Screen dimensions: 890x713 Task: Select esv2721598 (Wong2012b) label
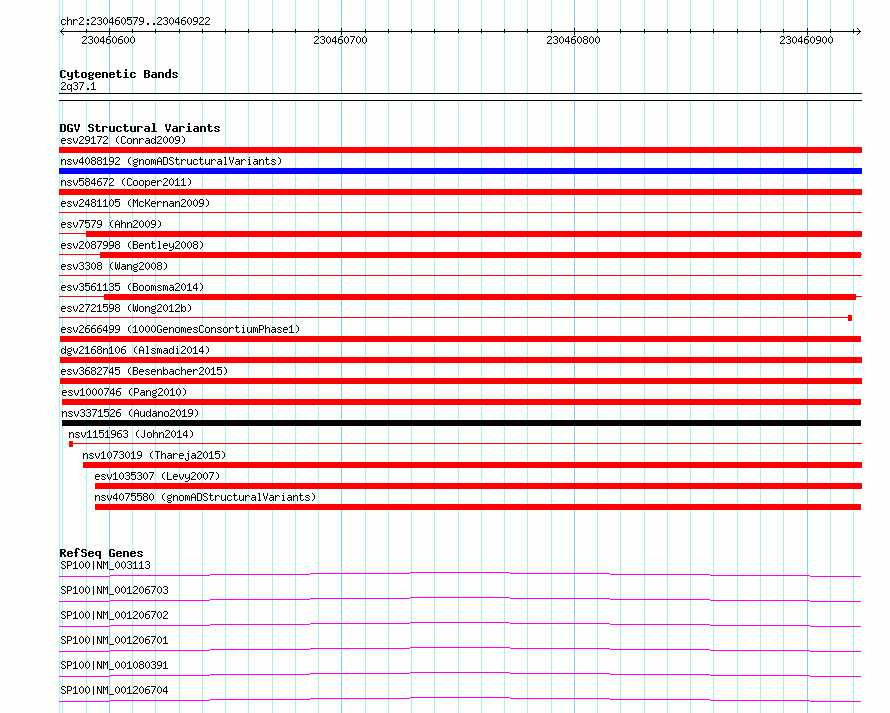point(126,308)
